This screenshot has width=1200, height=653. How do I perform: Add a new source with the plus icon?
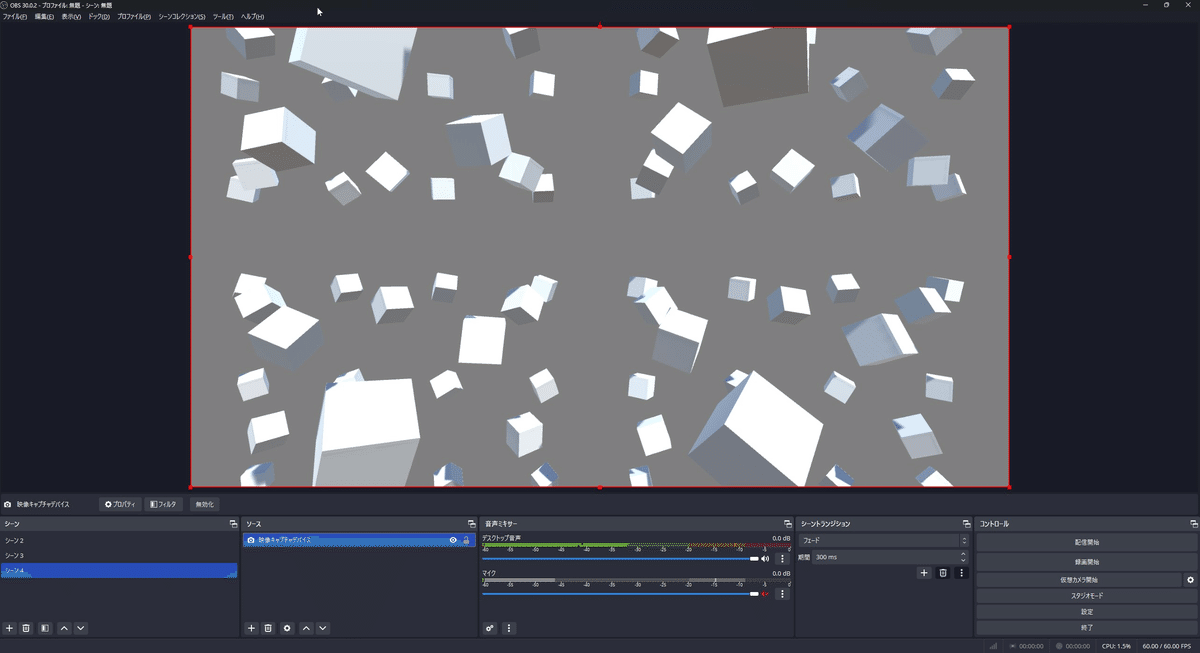click(x=251, y=628)
